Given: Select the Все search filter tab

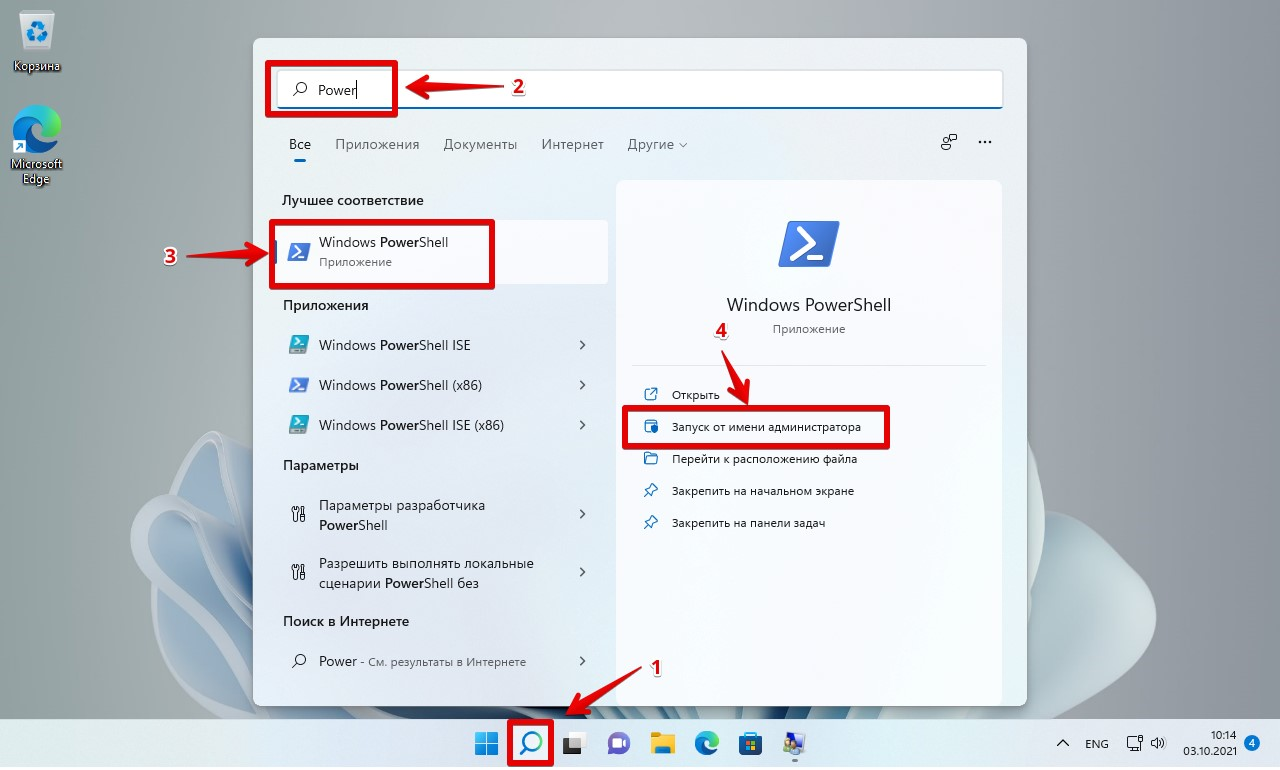Looking at the screenshot, I should [x=300, y=144].
